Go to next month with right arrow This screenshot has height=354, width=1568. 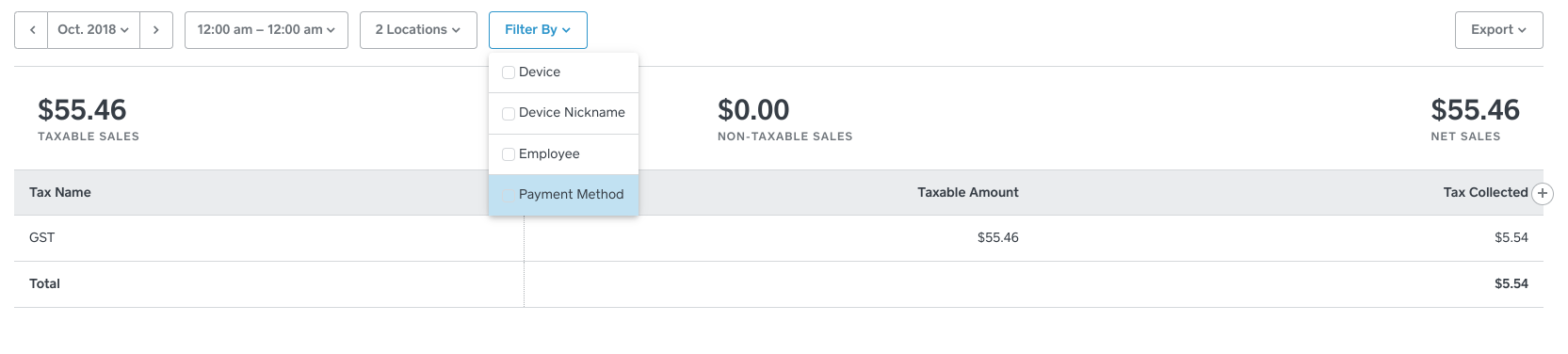[x=156, y=30]
